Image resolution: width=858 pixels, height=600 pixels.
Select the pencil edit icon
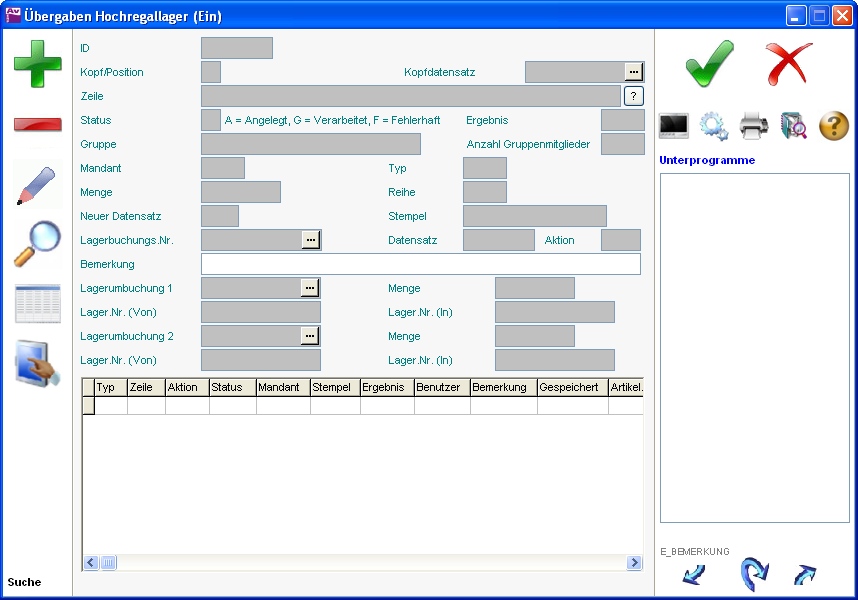(37, 185)
